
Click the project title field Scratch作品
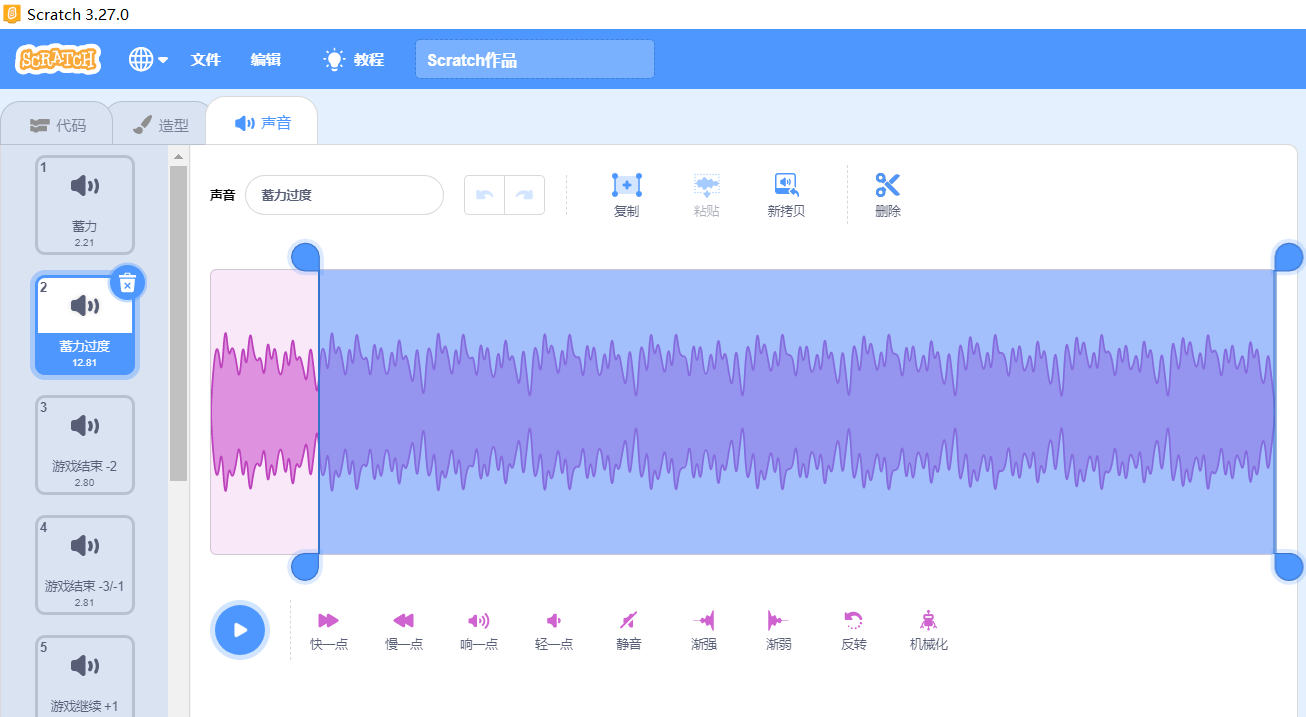[x=535, y=59]
